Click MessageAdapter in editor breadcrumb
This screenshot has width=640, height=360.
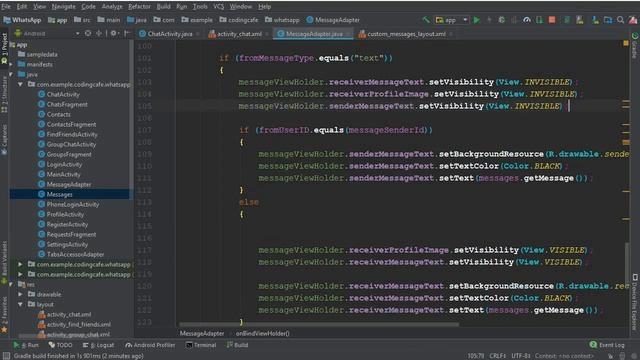(x=202, y=333)
